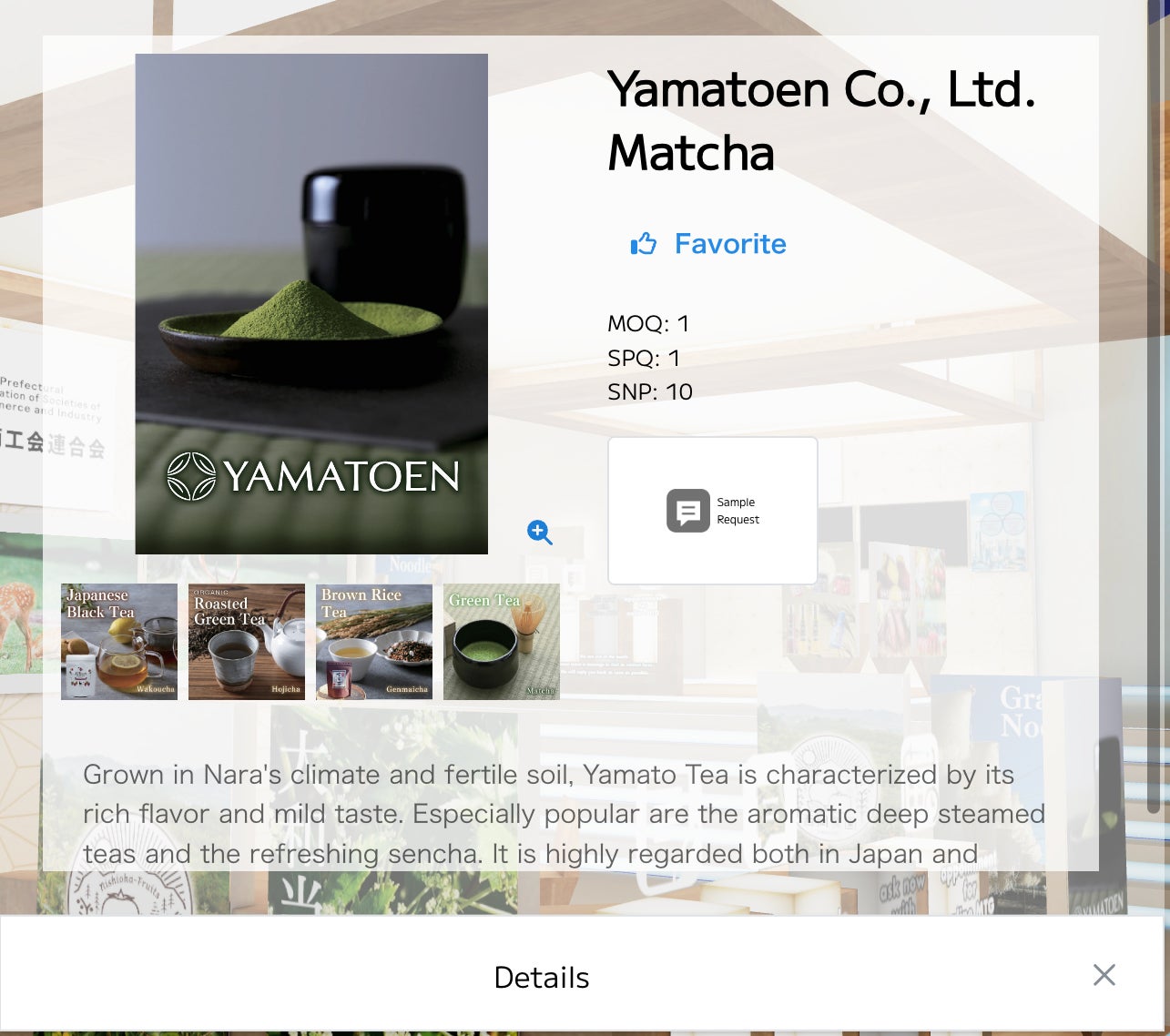Click the Sample Request button label
1170x1036 pixels.
(x=738, y=511)
